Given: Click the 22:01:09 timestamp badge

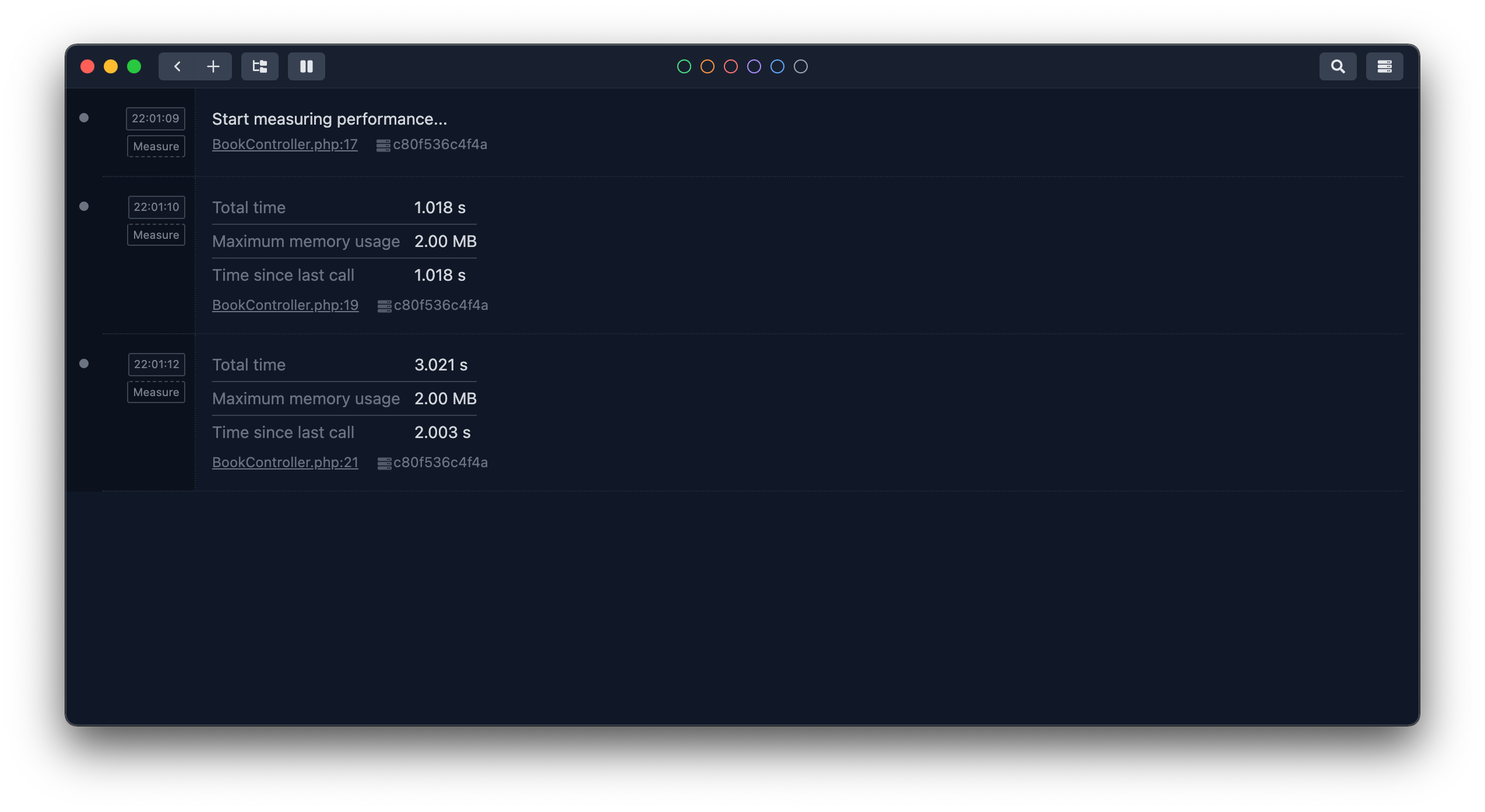Looking at the screenshot, I should coord(156,118).
